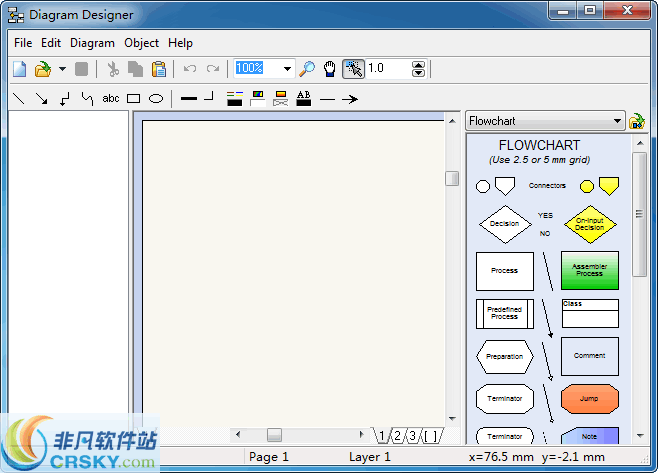Switch to page tab 2
Screen dimensions: 658x473
[397, 436]
